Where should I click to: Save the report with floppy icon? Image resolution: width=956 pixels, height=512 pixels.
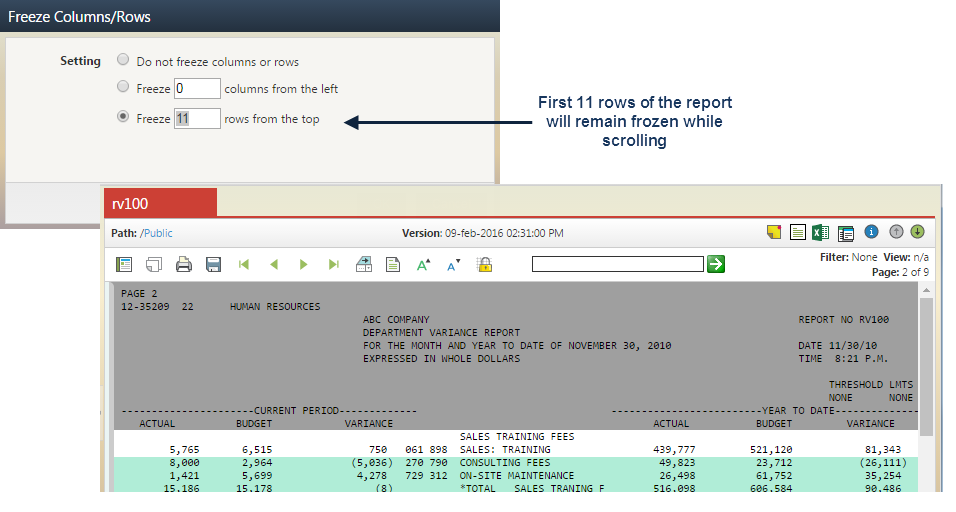(213, 264)
